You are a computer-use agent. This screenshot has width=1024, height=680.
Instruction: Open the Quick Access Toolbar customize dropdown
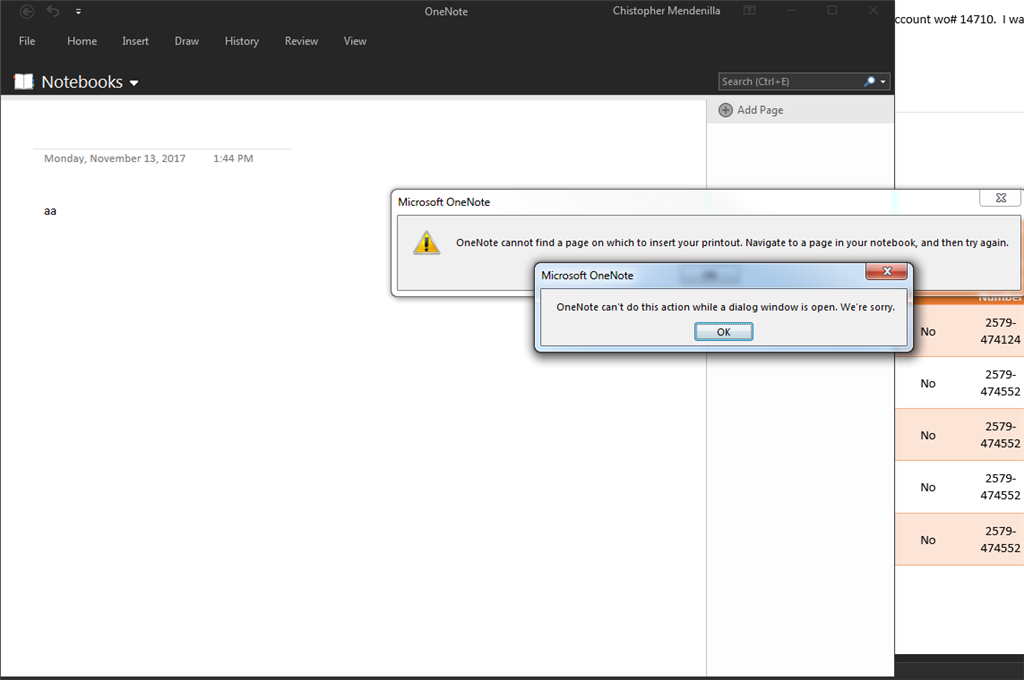tap(78, 11)
